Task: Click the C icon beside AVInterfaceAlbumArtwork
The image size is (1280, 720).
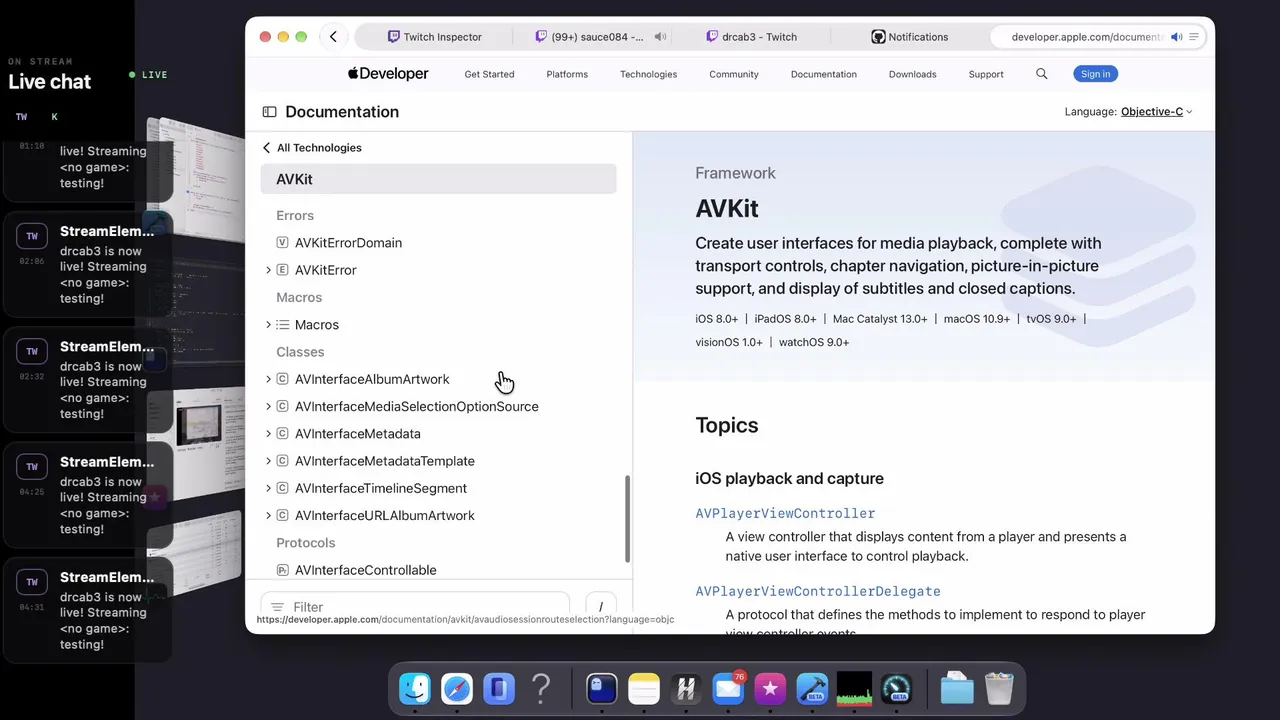Action: (x=282, y=379)
